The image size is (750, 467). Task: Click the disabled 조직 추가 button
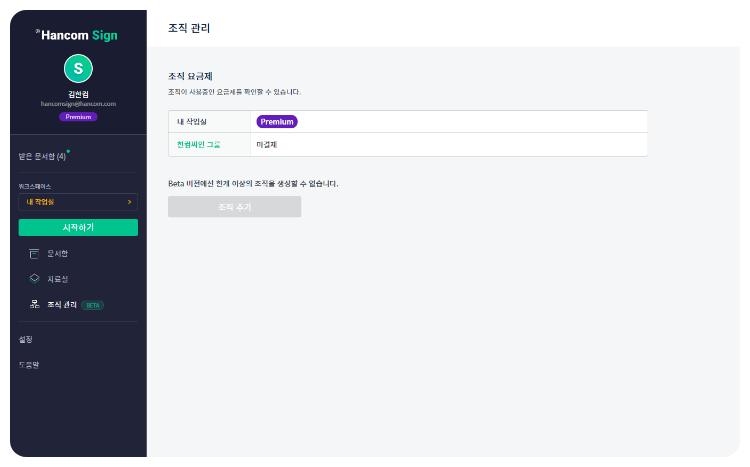pyautogui.click(x=234, y=207)
